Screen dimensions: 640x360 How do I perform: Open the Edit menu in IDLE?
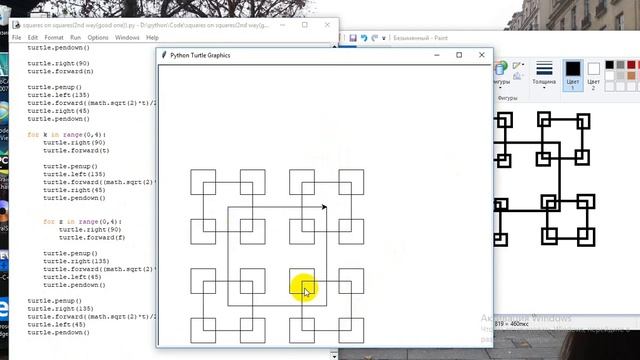33,38
